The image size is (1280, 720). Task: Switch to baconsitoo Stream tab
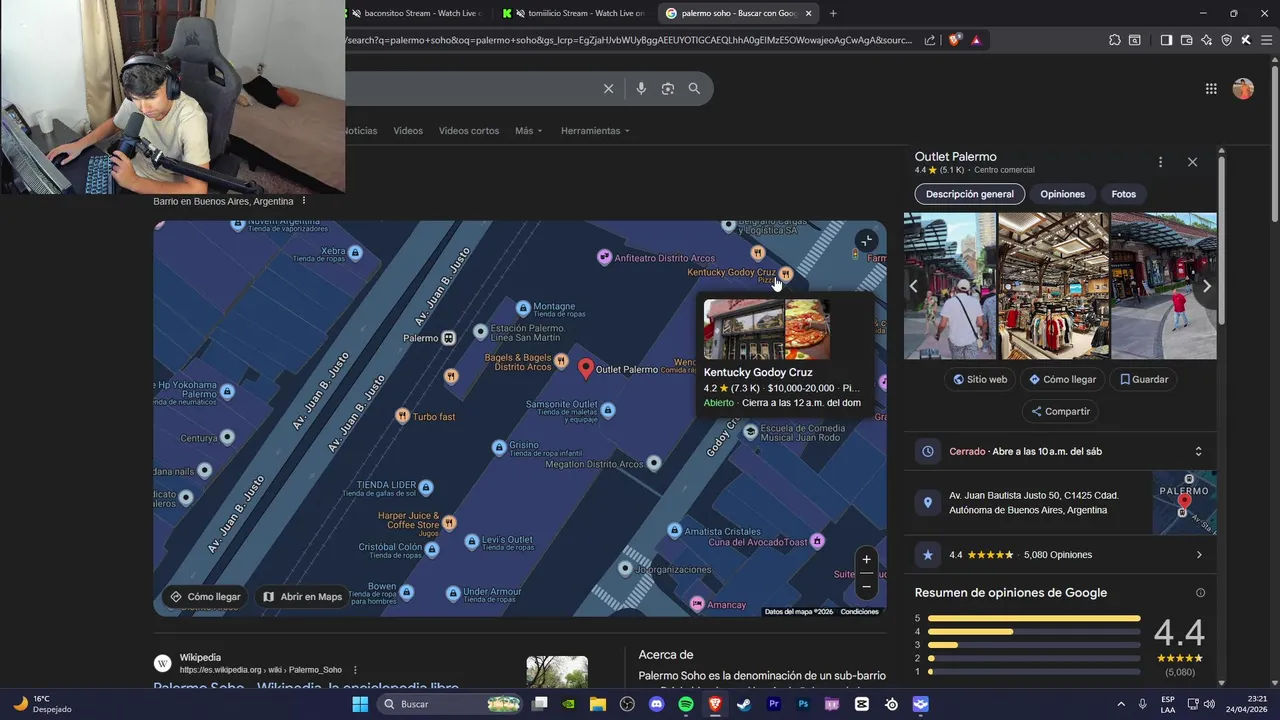[415, 13]
